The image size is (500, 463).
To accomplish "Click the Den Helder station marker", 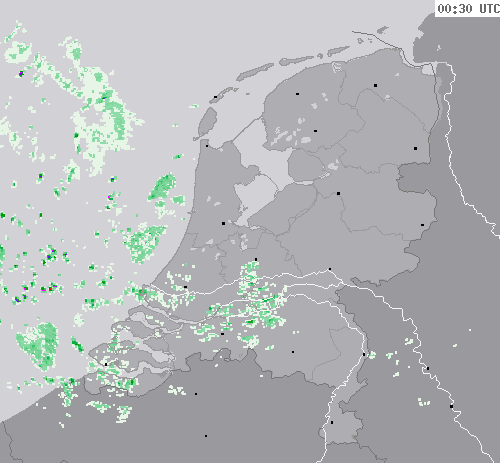I will (x=207, y=146).
